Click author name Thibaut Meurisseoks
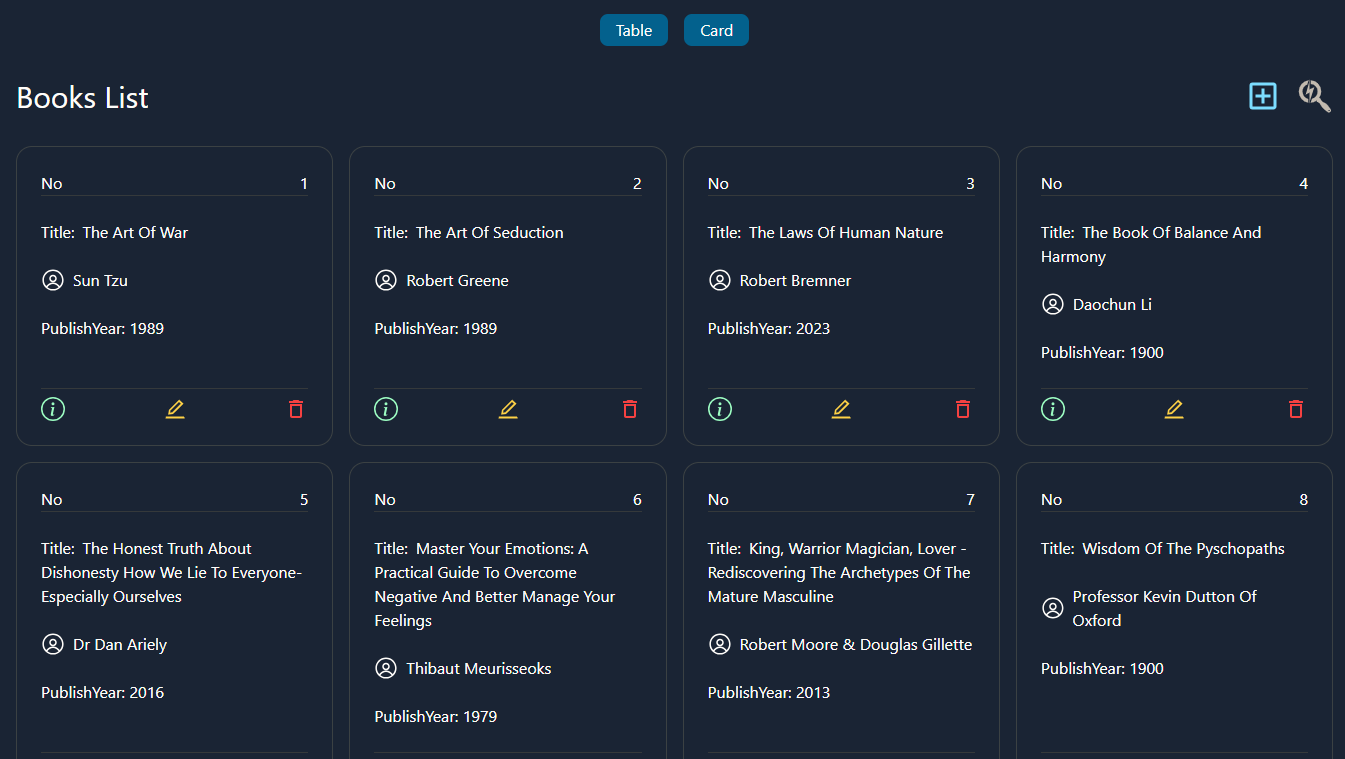 479,668
